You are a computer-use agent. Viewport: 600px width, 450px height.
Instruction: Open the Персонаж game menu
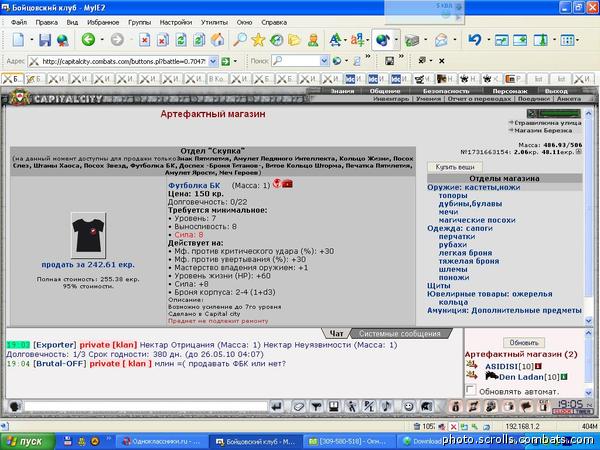coord(510,91)
